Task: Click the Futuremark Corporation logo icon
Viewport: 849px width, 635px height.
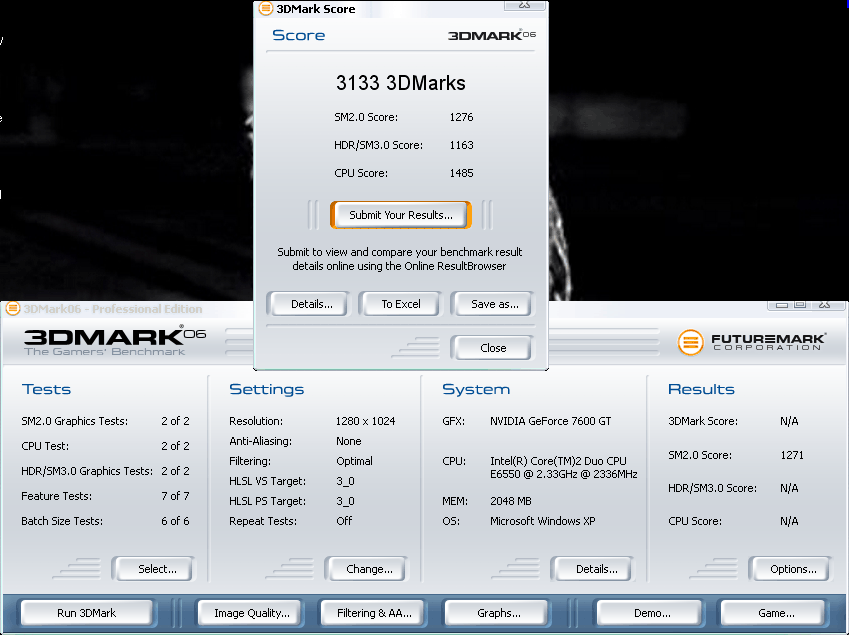Action: click(x=691, y=343)
